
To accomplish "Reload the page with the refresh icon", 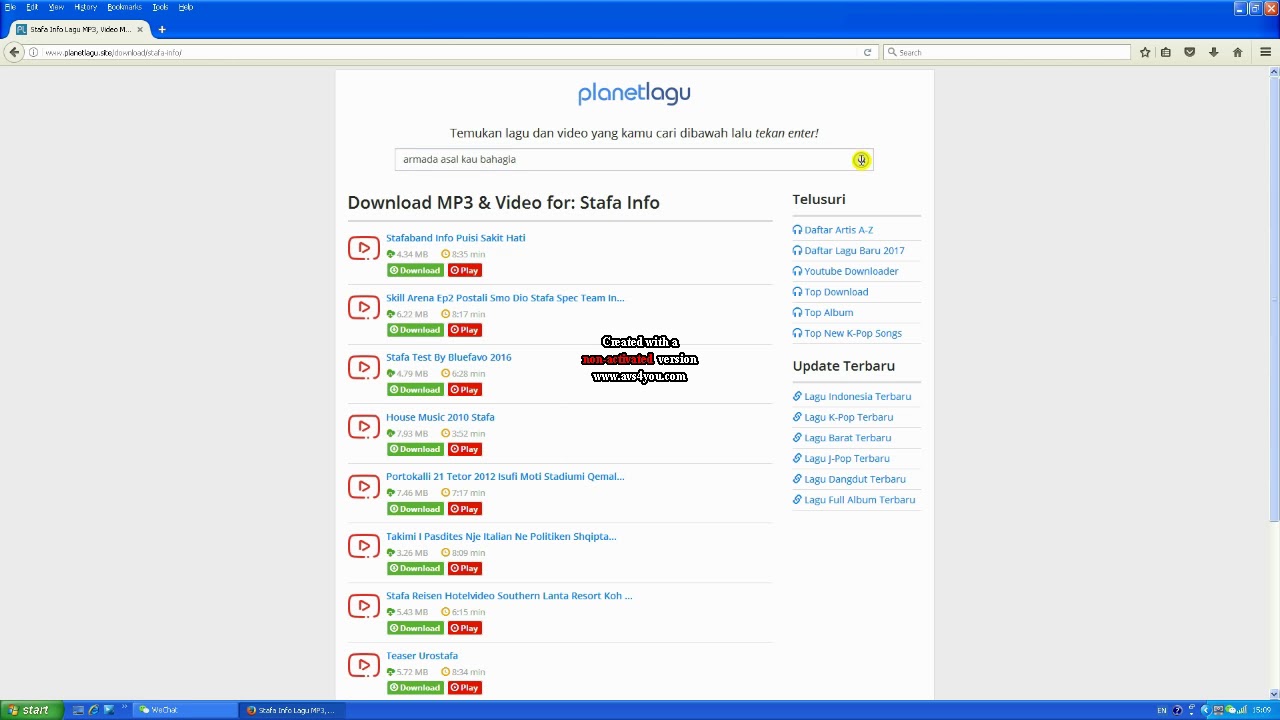I will click(x=867, y=52).
